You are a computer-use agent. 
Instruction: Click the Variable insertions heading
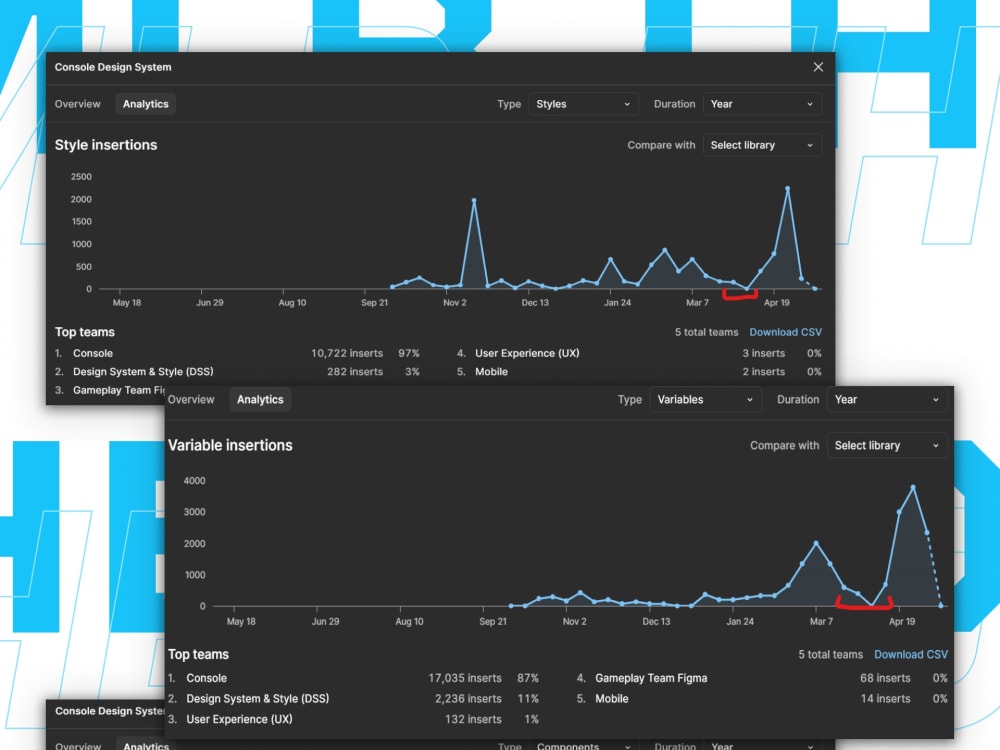click(230, 445)
